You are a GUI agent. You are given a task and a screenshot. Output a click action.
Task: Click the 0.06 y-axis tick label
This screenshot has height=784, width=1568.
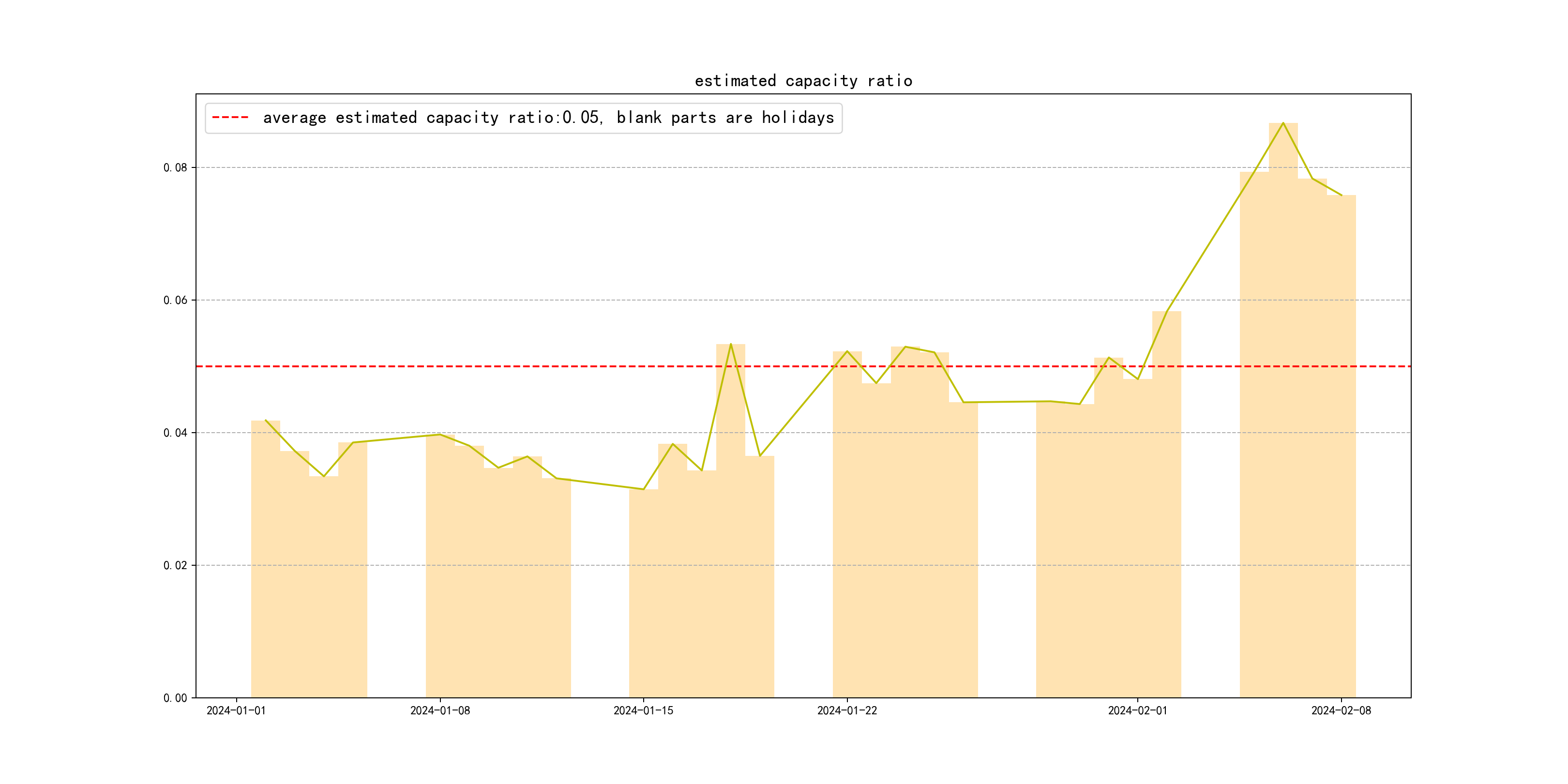click(x=175, y=300)
